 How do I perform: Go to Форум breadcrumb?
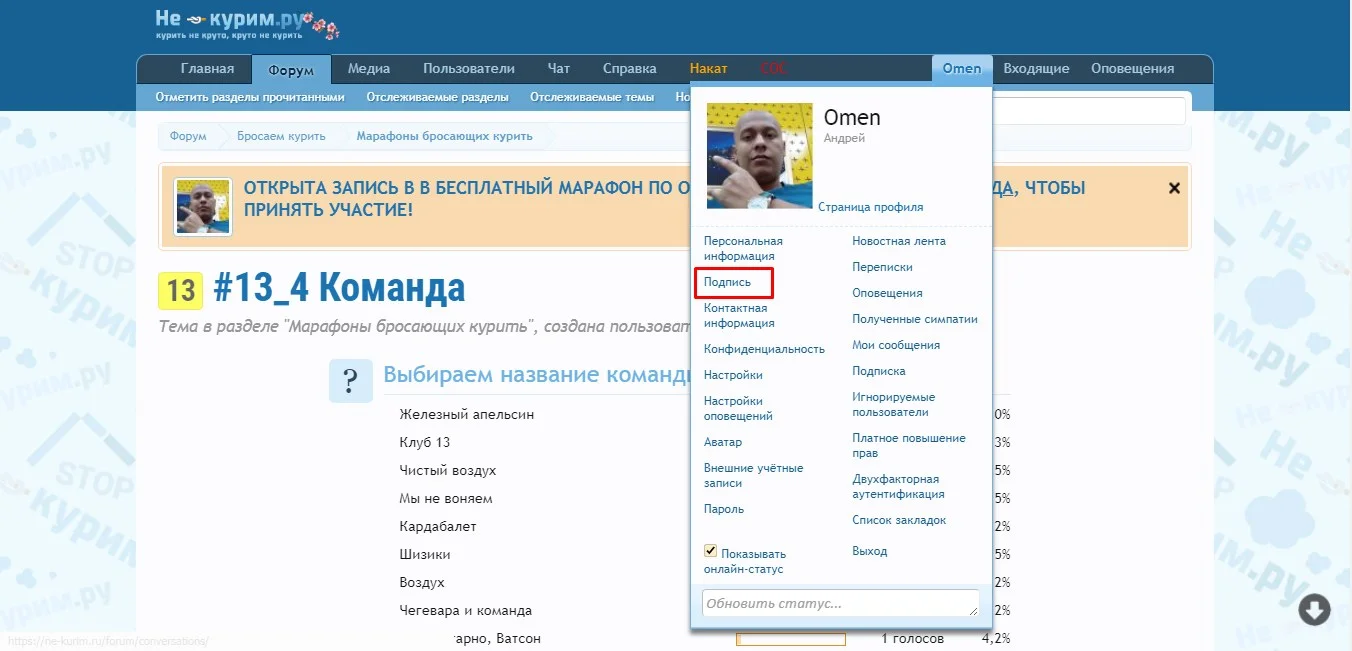[188, 136]
